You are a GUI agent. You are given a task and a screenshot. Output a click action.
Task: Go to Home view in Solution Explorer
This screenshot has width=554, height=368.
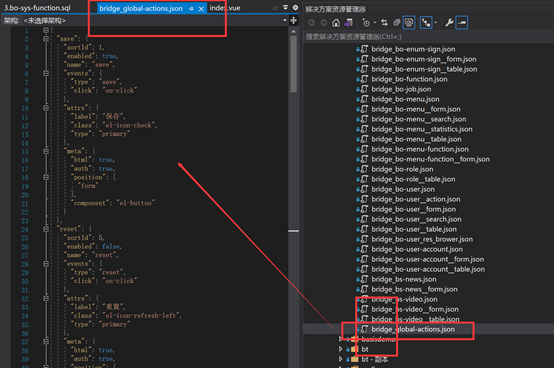pyautogui.click(x=336, y=23)
